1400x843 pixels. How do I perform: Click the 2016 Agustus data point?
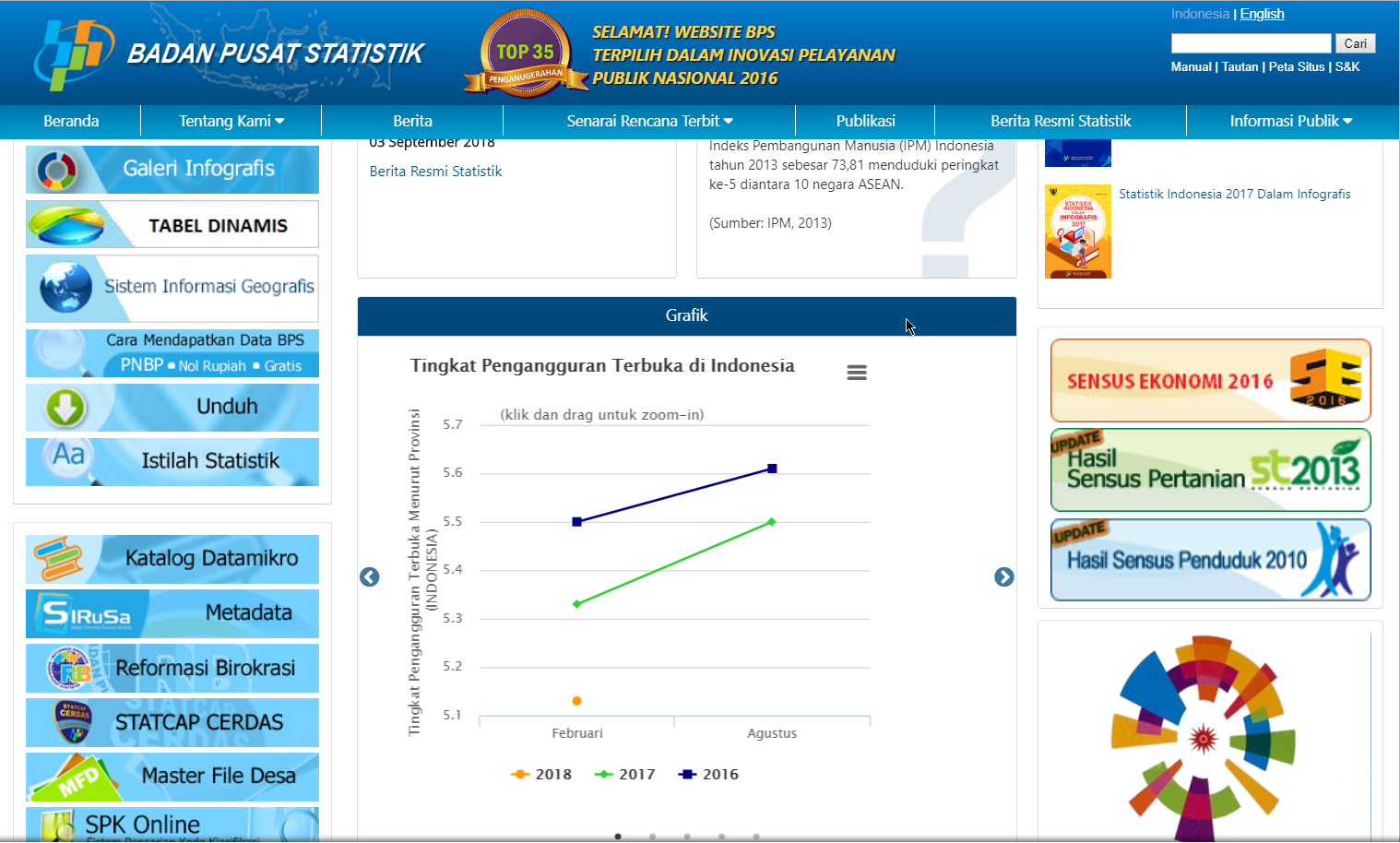point(772,469)
